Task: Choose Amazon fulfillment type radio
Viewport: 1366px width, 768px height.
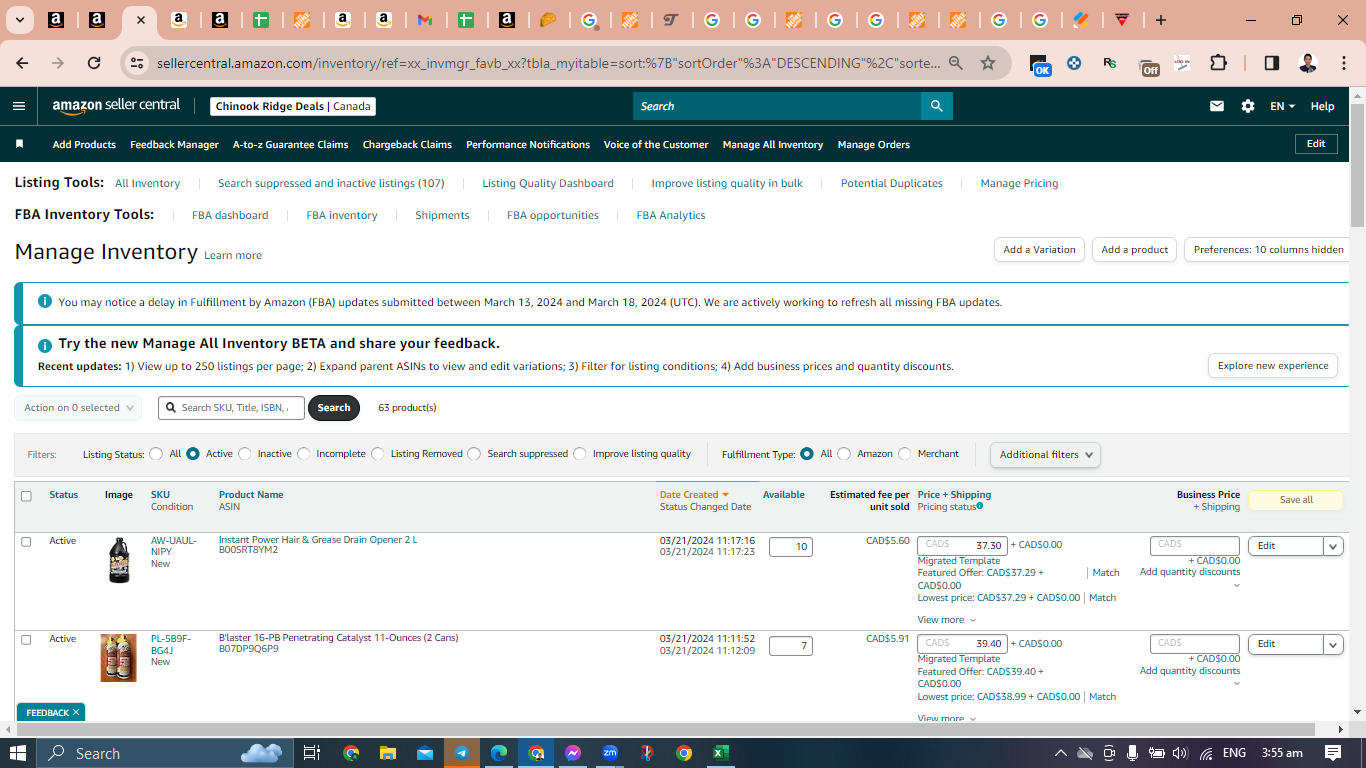Action: [844, 454]
